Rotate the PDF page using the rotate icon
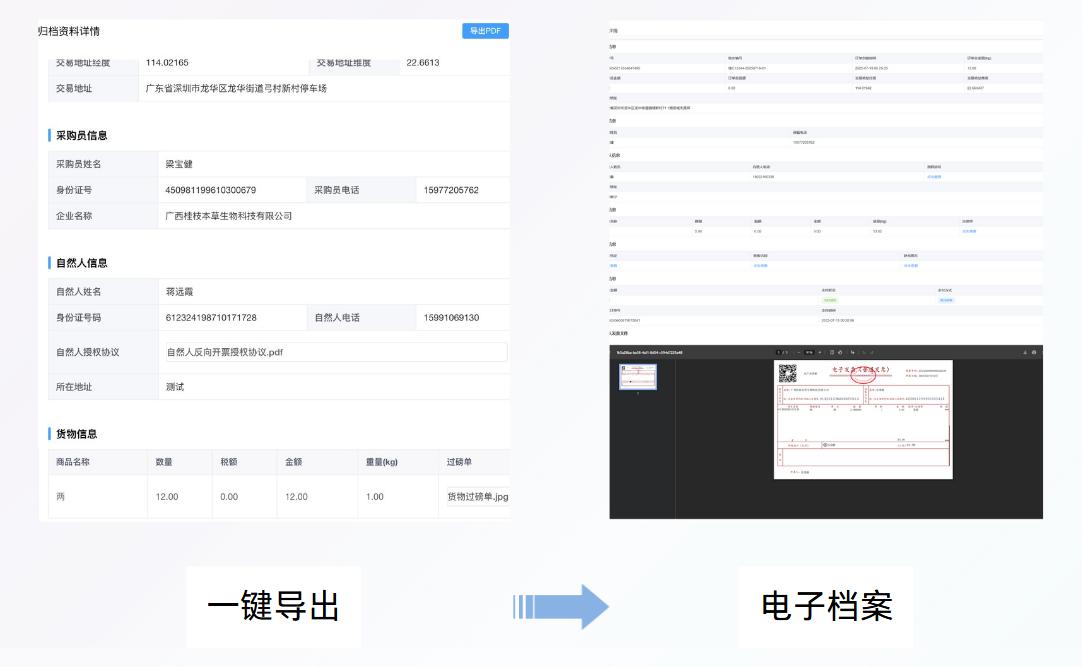Image resolution: width=1082 pixels, height=667 pixels. pos(840,352)
